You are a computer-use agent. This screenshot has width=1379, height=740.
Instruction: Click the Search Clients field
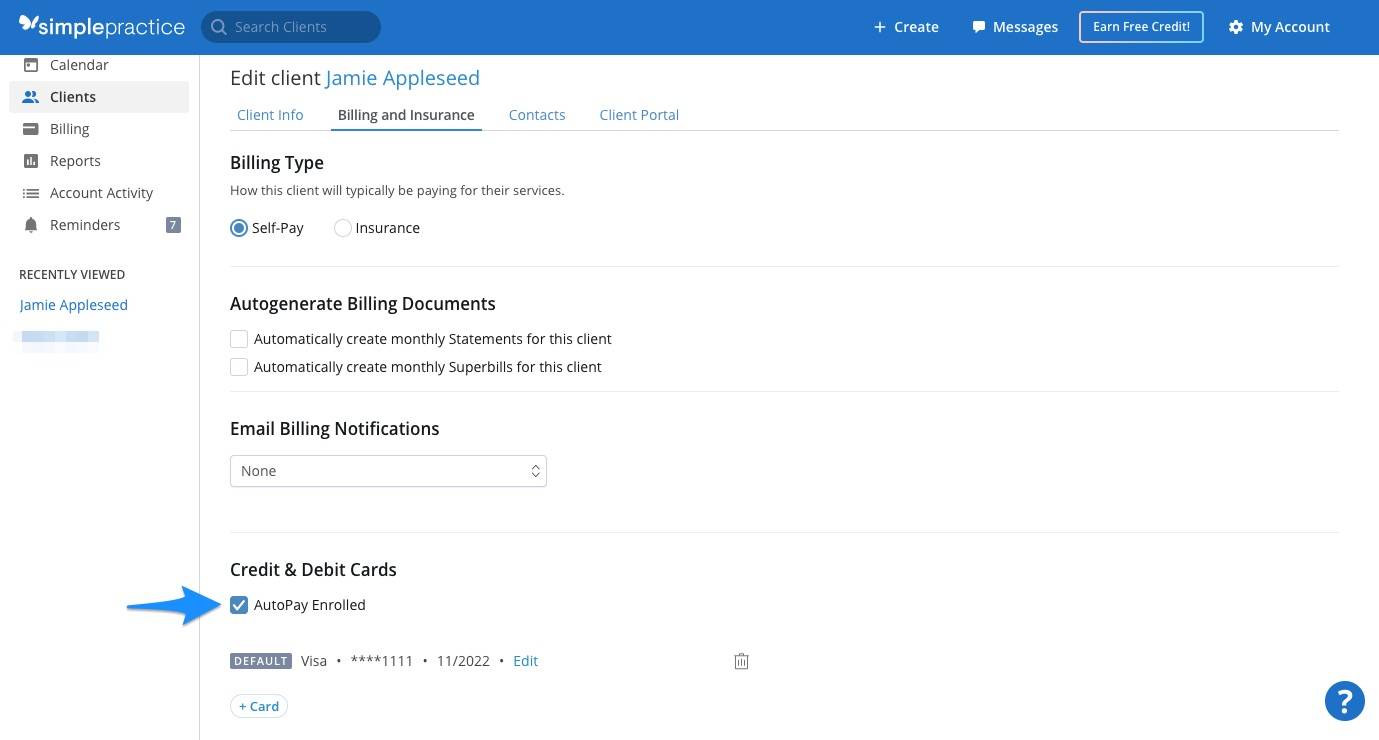(290, 26)
